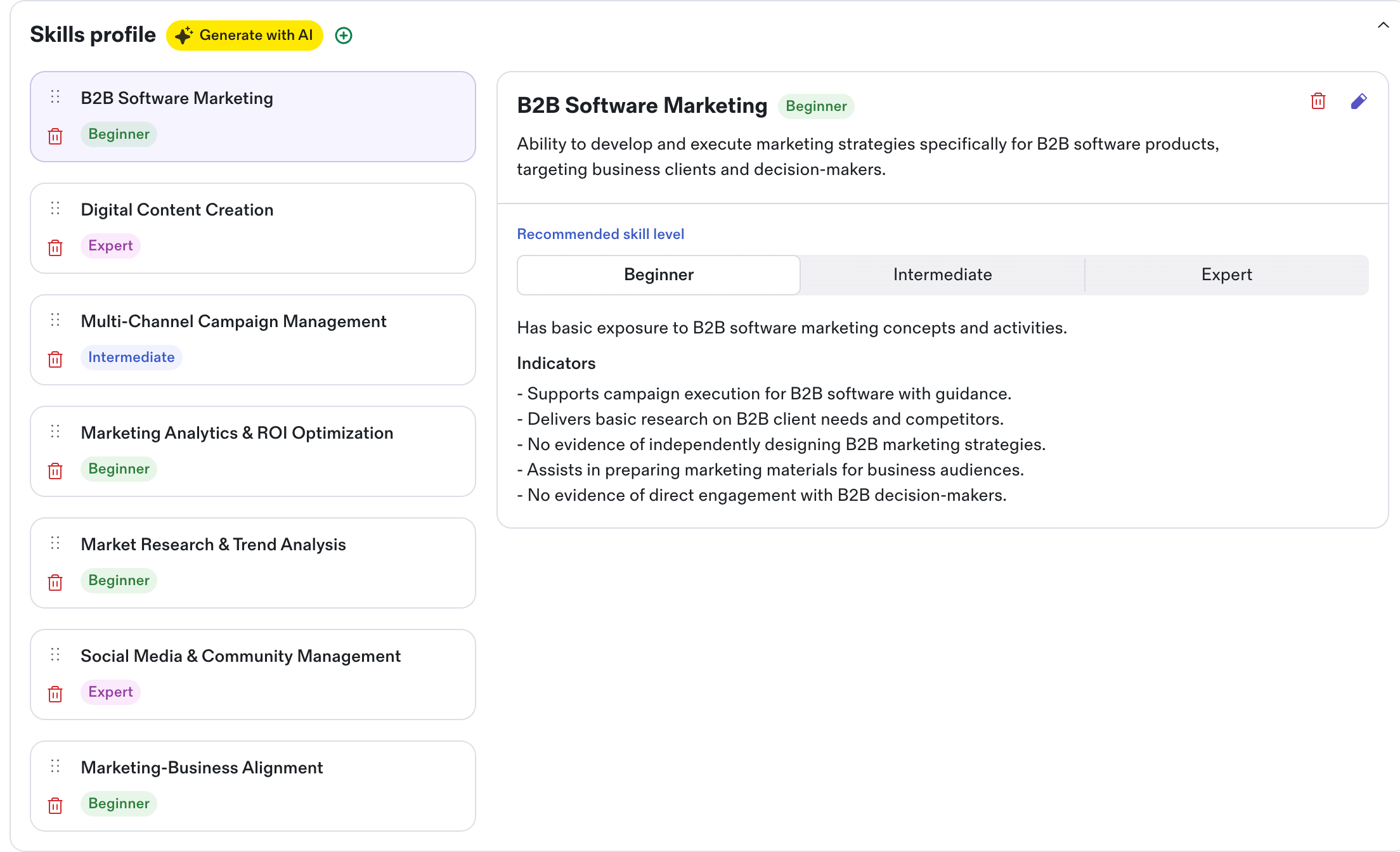Click the add skill plus icon
Screen dimensions: 1400x852
[344, 35]
